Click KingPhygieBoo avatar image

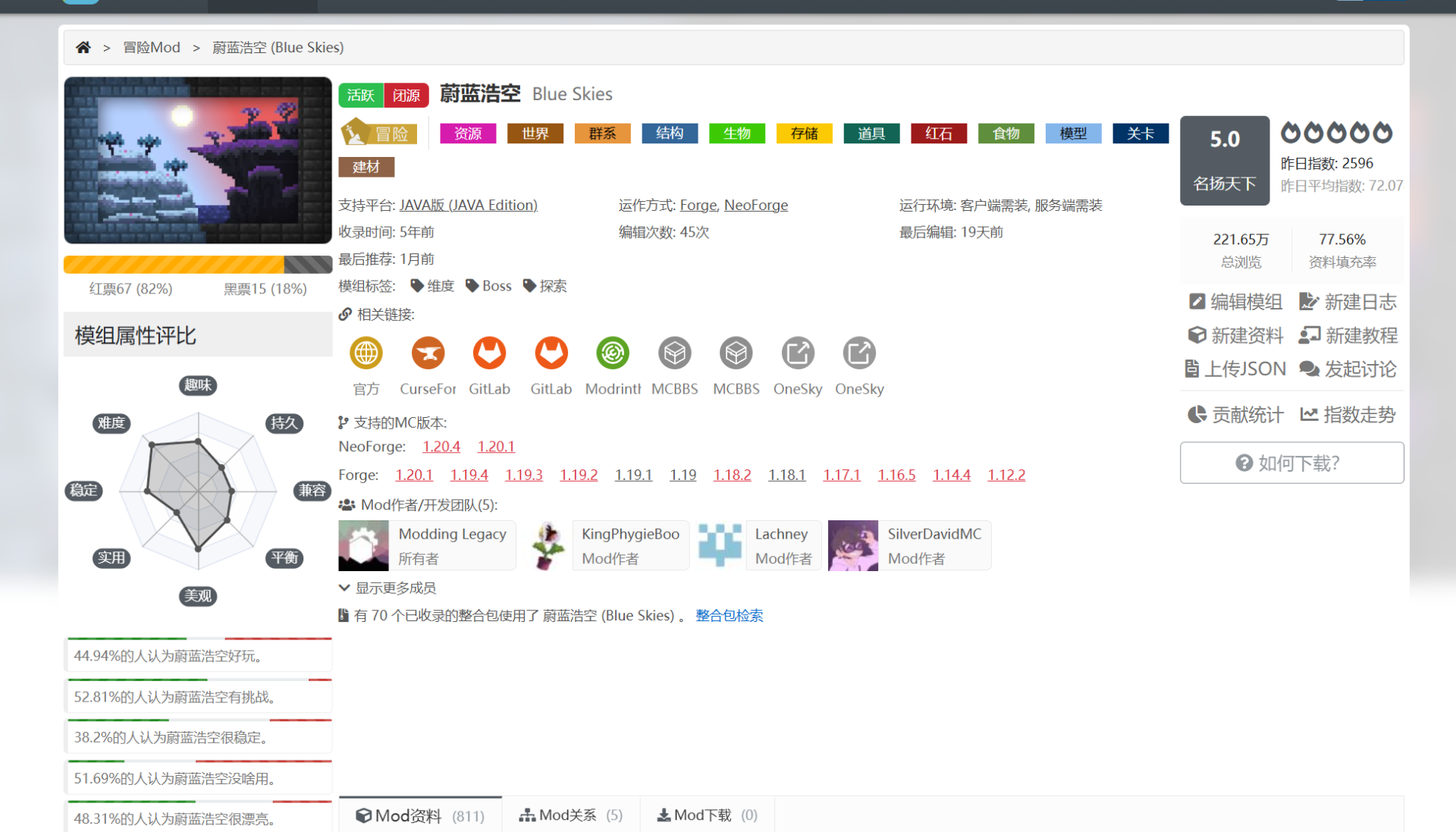[548, 545]
